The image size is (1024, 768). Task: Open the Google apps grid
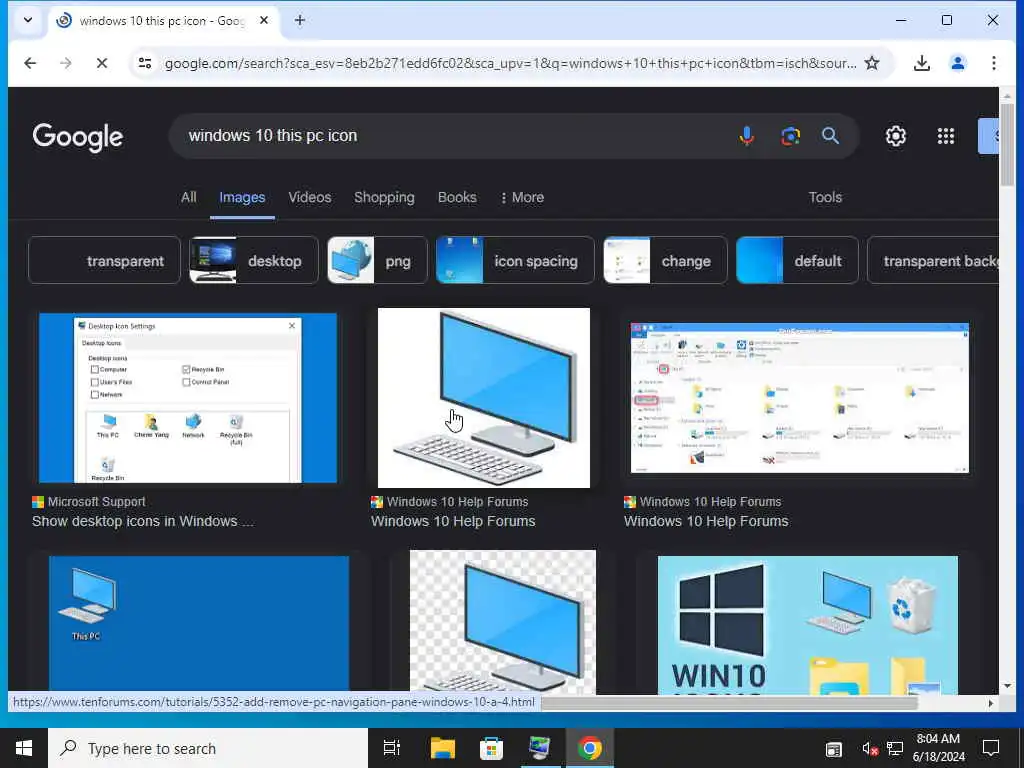click(946, 136)
